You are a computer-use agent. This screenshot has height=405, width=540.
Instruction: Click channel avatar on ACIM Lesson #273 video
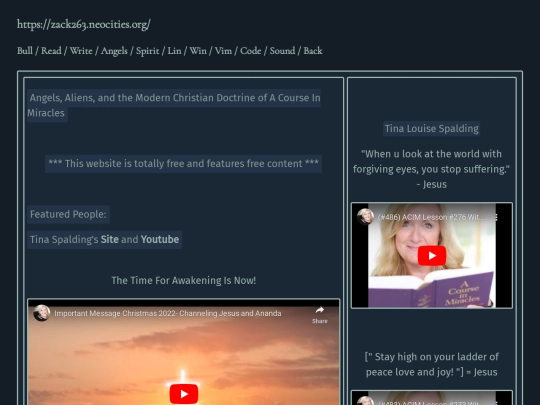click(x=365, y=400)
